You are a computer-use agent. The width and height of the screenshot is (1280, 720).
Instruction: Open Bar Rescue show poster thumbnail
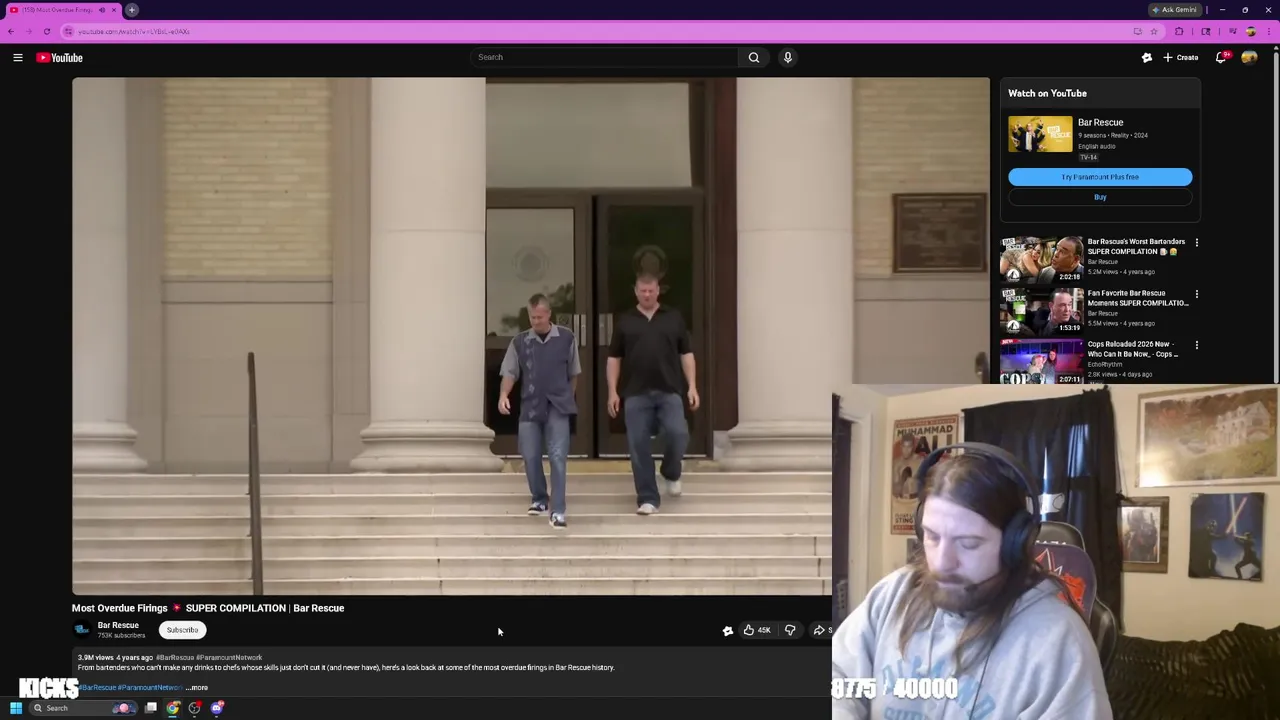pos(1040,134)
